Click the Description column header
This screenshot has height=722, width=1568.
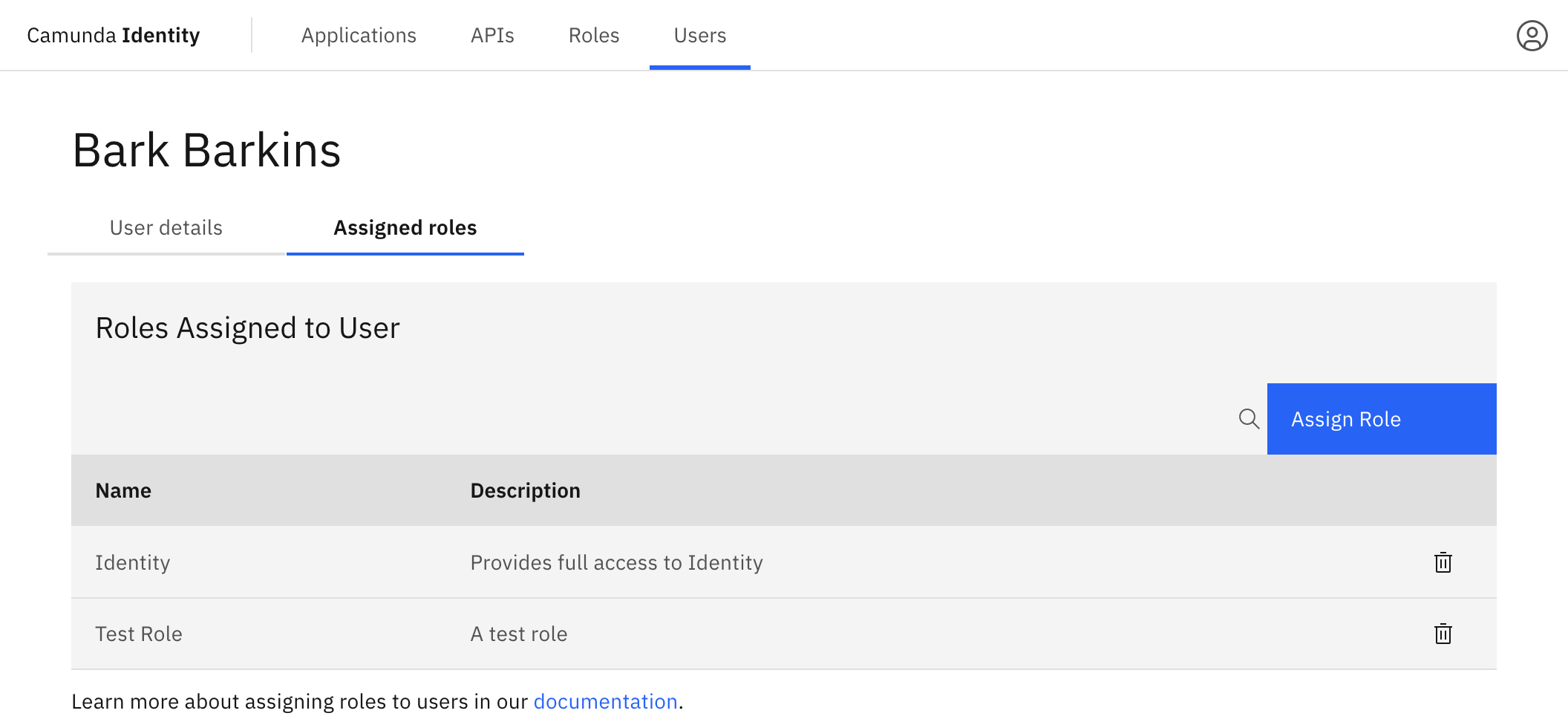[525, 490]
